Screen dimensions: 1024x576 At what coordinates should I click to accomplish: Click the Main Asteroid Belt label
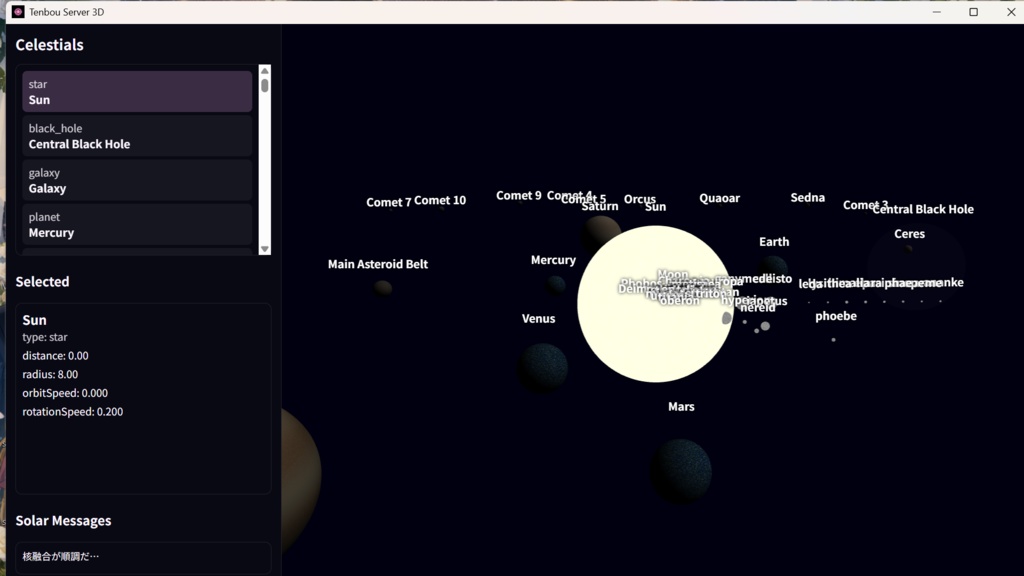click(377, 264)
